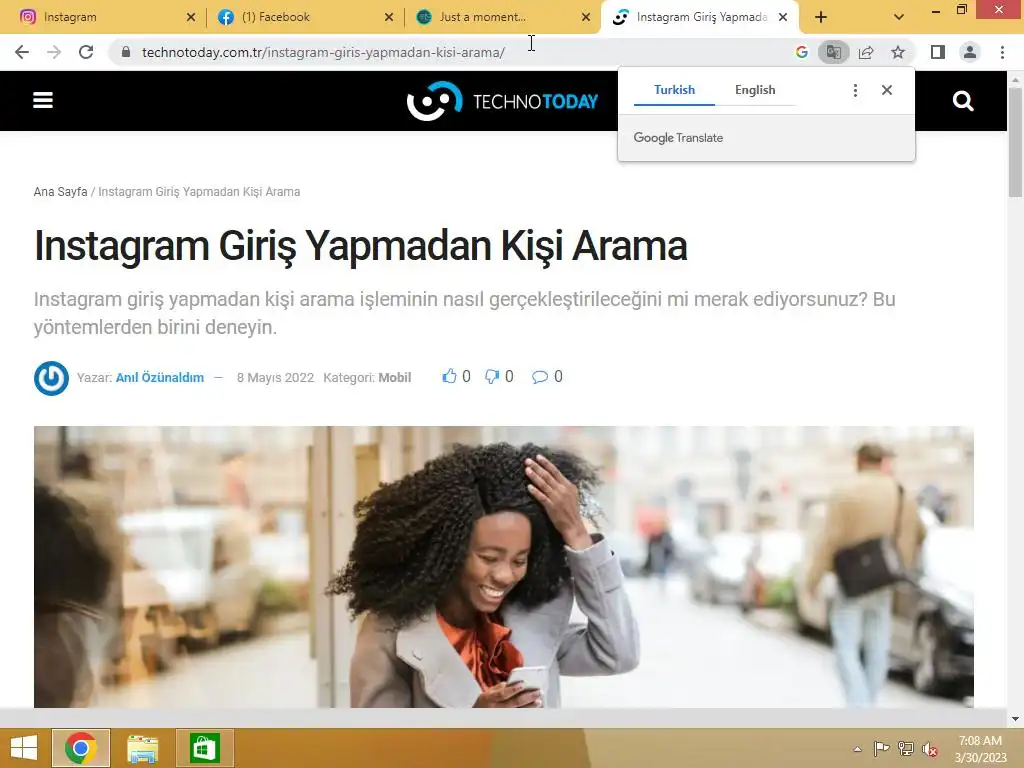This screenshot has width=1024, height=768.
Task: Show hidden system tray icons
Action: click(x=857, y=749)
